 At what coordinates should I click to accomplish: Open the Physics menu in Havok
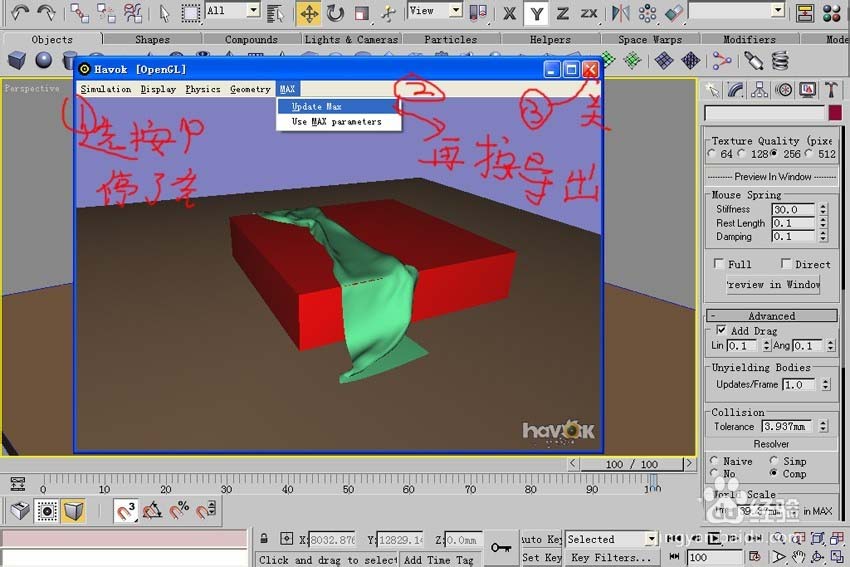(203, 89)
